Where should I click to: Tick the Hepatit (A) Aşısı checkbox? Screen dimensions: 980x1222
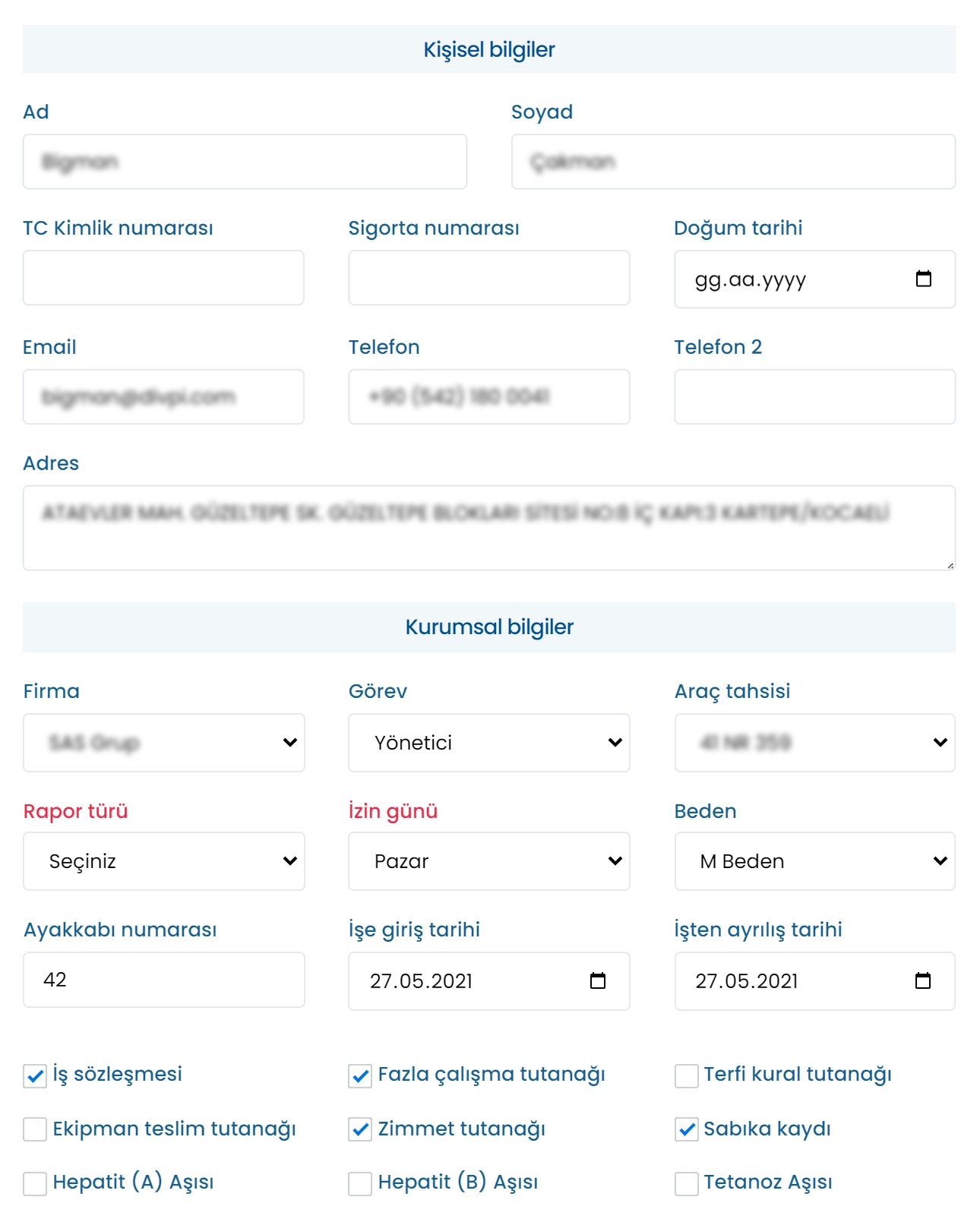click(35, 1183)
